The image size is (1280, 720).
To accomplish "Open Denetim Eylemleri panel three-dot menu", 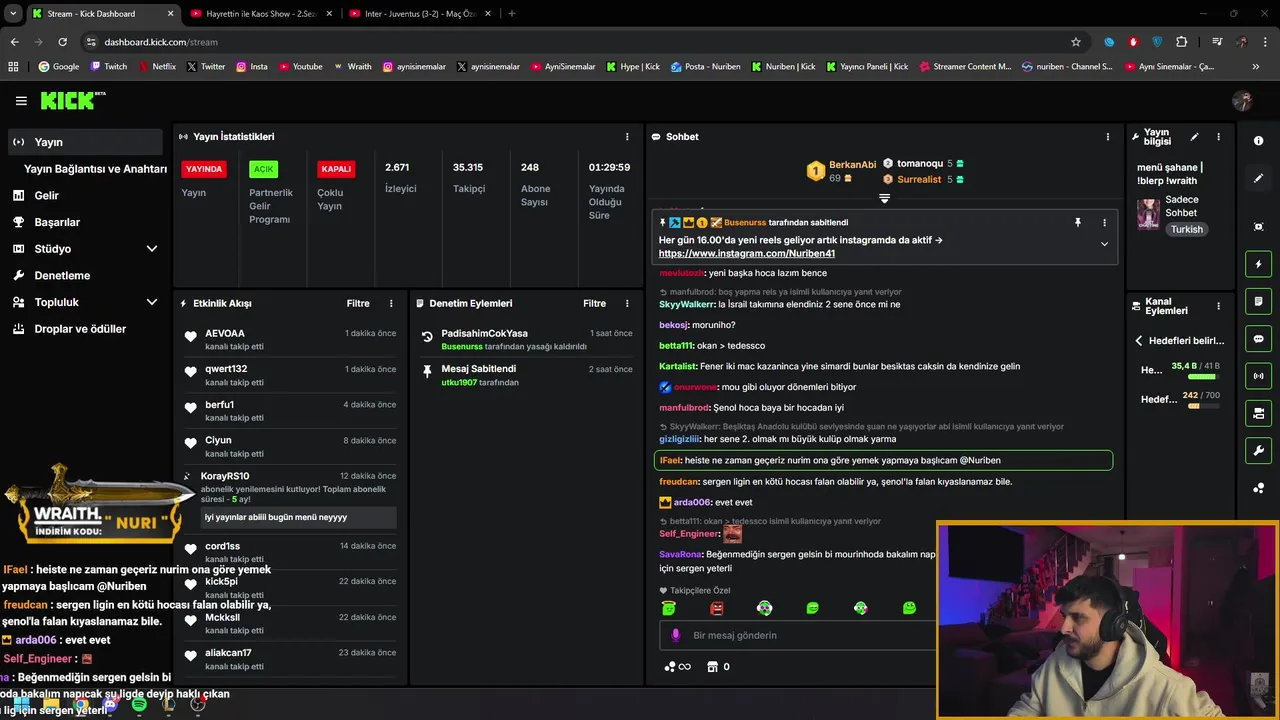I will point(627,303).
